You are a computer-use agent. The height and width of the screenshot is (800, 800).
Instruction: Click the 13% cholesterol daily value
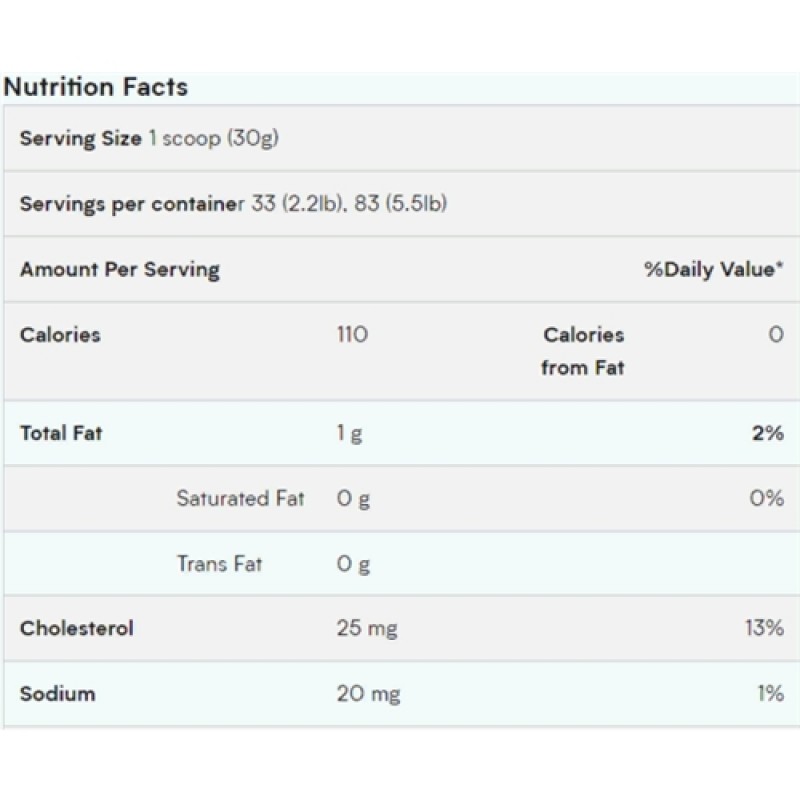click(765, 629)
